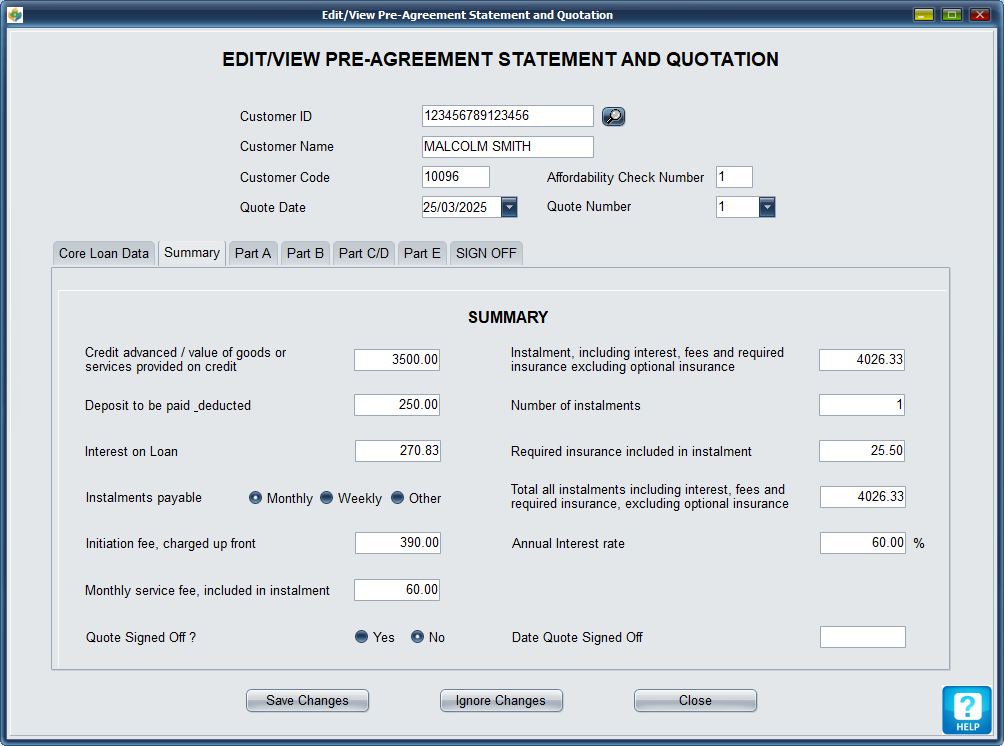Open the Part A tab
This screenshot has height=746, width=1004.
coord(253,253)
